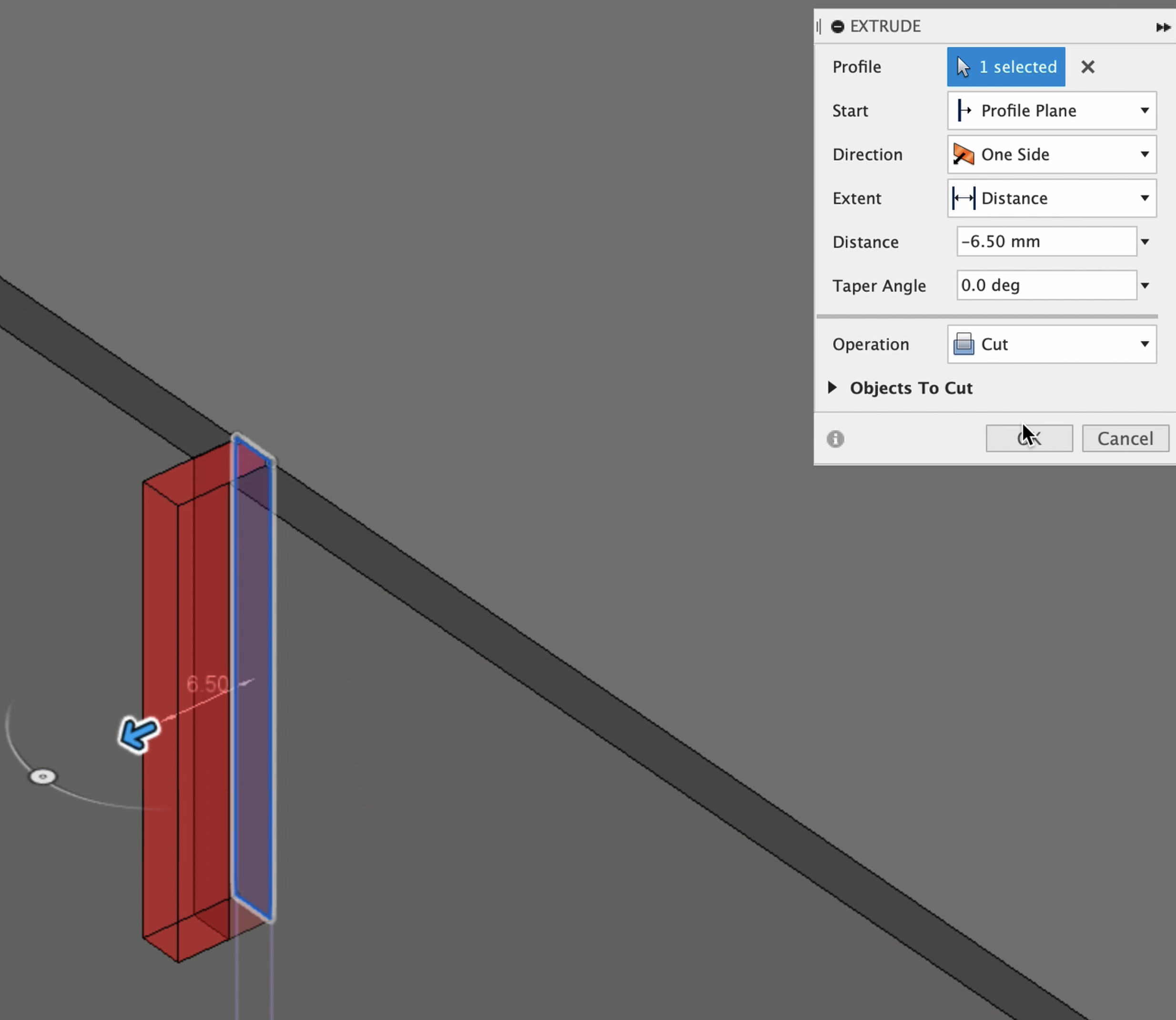This screenshot has height=1020, width=1176.
Task: Open the Operation dropdown arrow
Action: (x=1144, y=344)
